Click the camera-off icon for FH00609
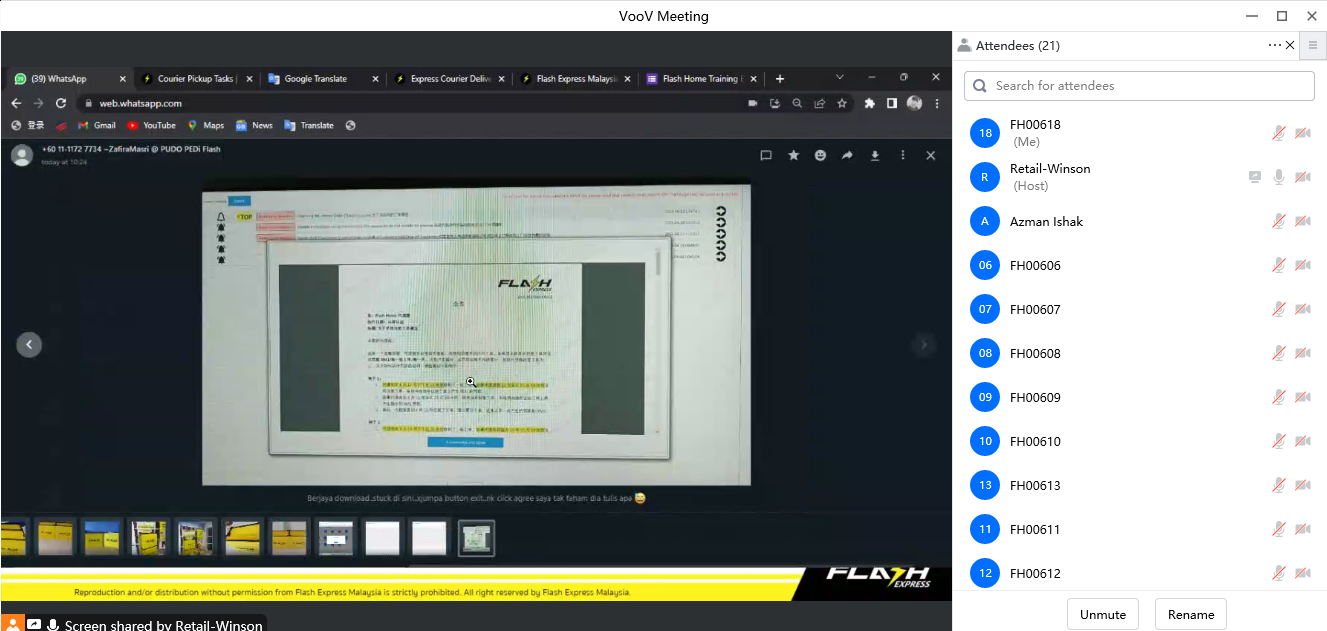 point(1303,397)
